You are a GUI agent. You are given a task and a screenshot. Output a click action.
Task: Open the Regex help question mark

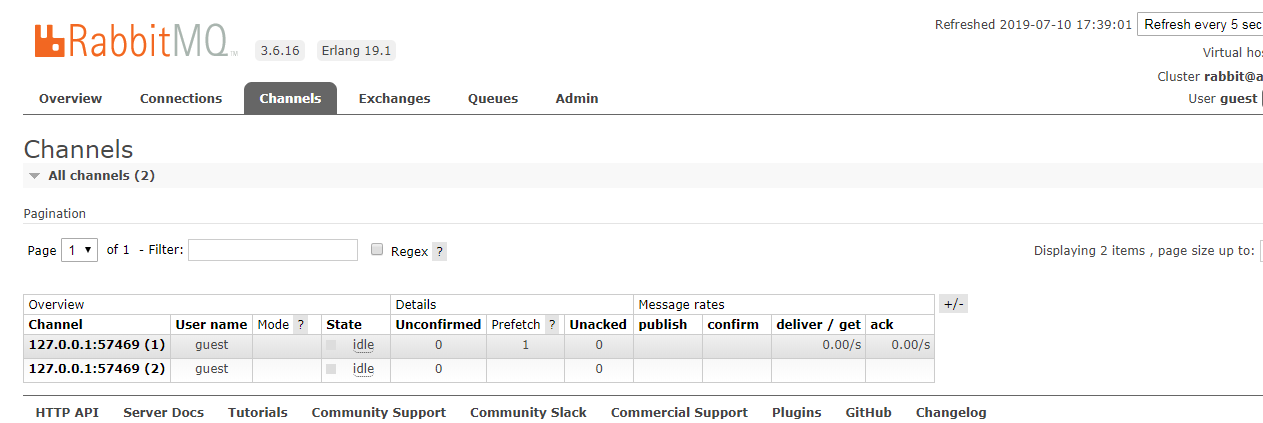(x=439, y=252)
